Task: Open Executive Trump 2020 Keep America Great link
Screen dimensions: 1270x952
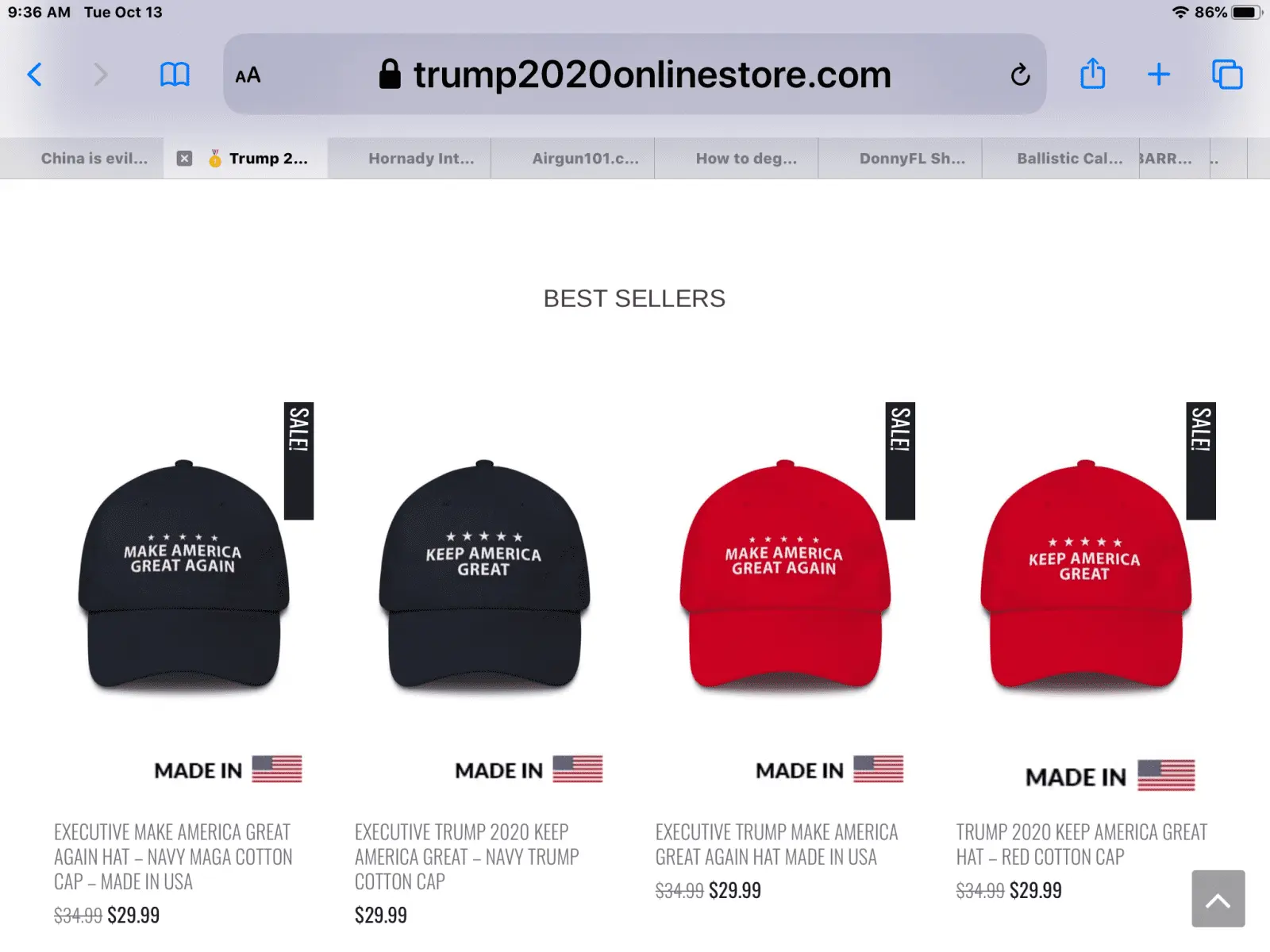Action: pyautogui.click(x=467, y=857)
